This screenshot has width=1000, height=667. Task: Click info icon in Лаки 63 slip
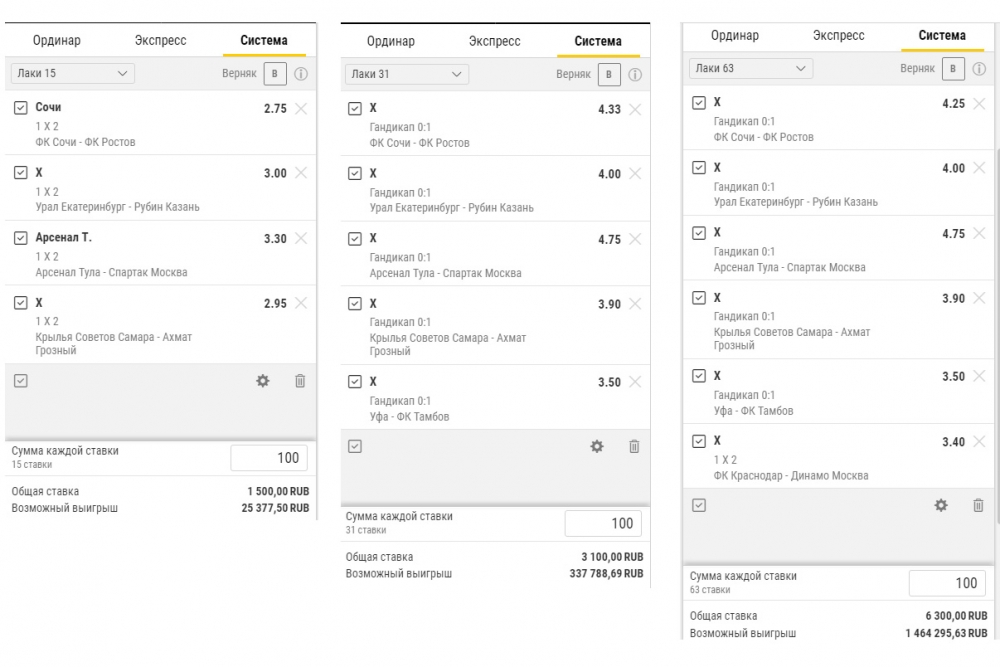979,69
